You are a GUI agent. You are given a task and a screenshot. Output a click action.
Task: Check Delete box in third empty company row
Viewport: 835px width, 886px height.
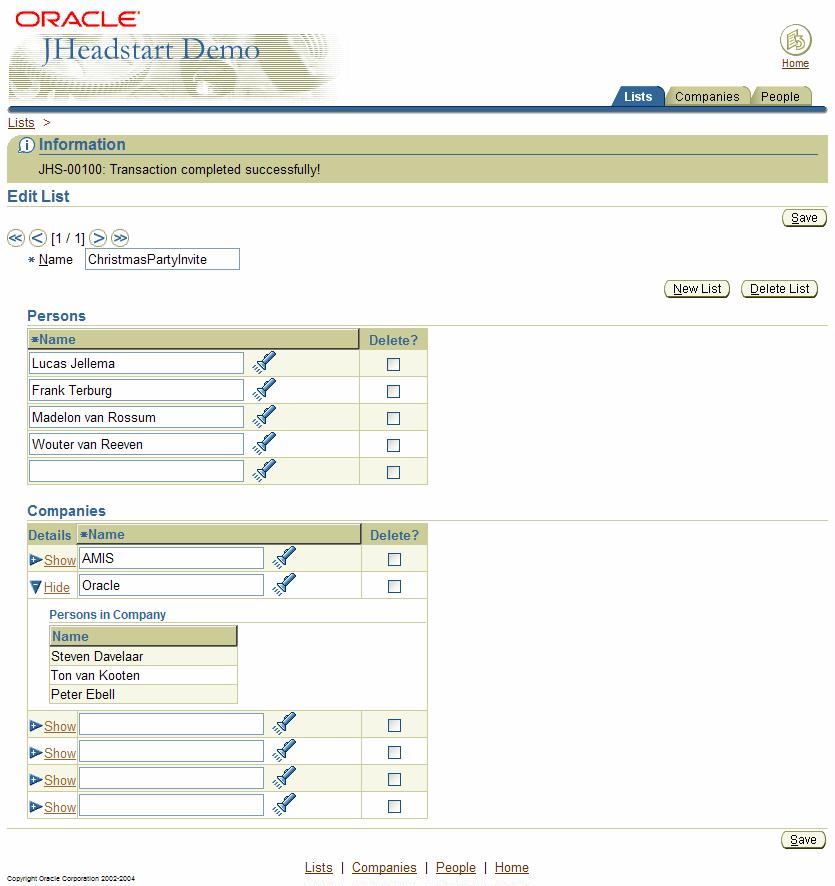[394, 780]
